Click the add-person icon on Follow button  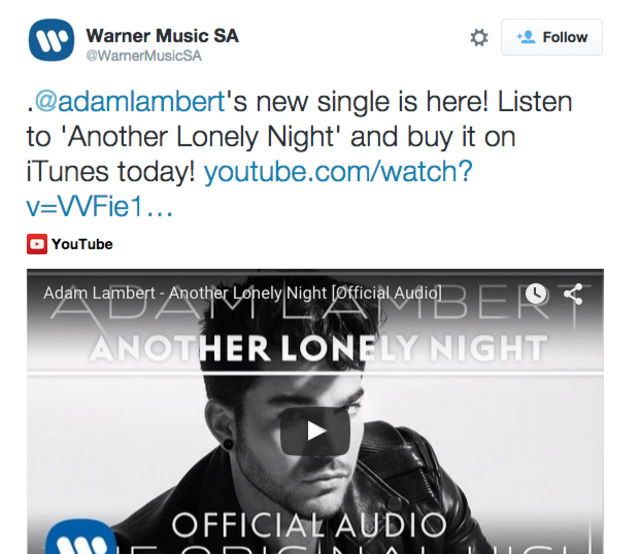pos(525,37)
